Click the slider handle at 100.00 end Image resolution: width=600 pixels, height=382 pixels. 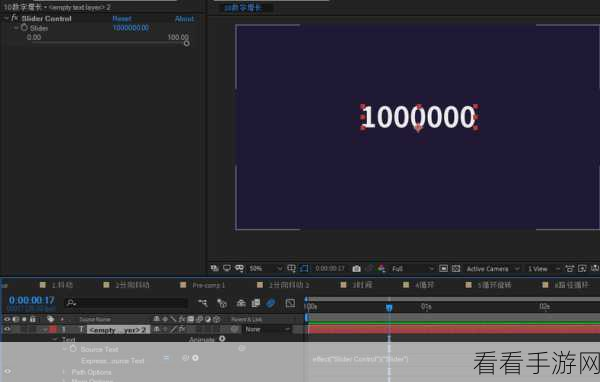coord(186,43)
